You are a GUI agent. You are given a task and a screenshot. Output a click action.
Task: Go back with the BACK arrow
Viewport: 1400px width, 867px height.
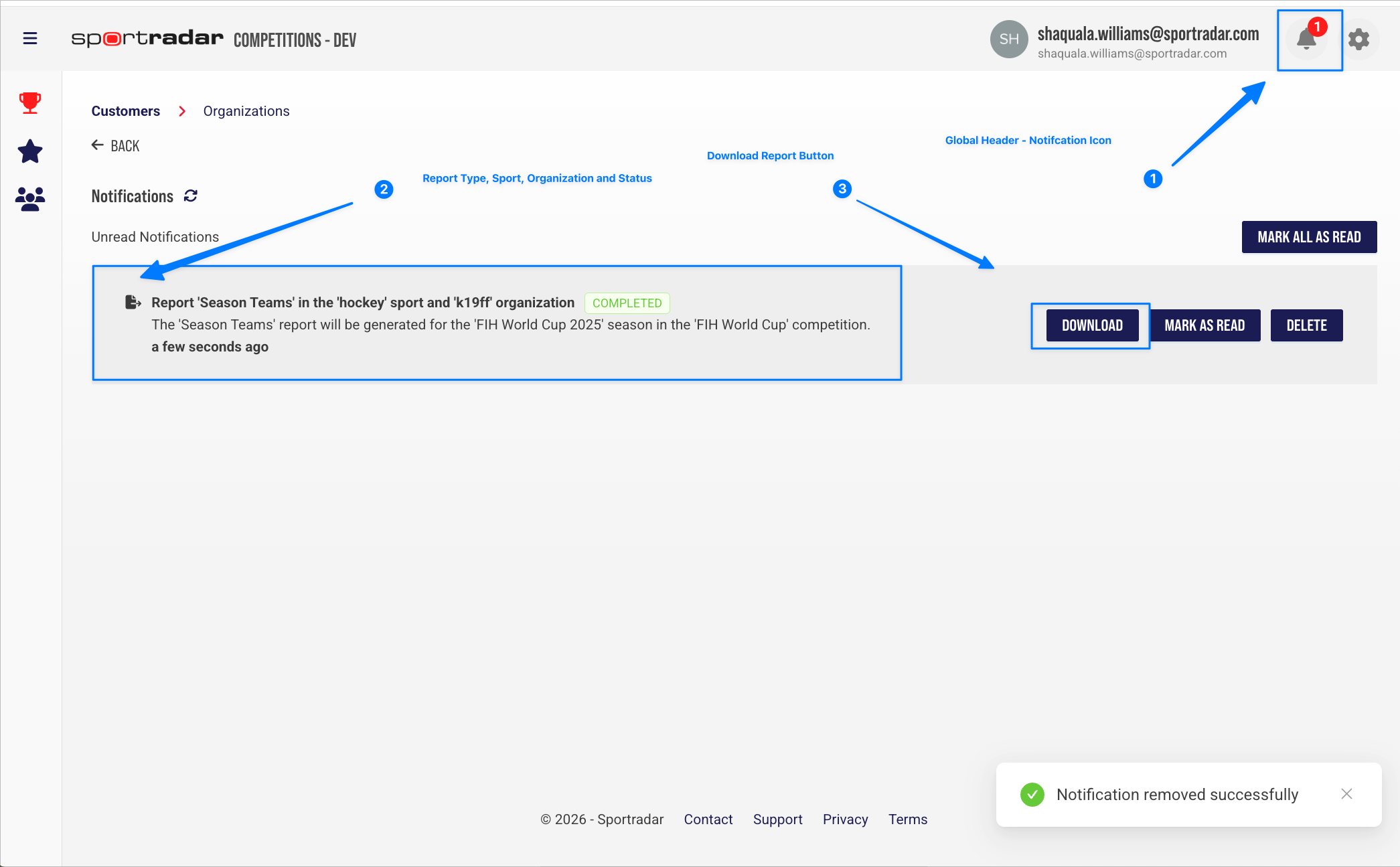coord(116,145)
